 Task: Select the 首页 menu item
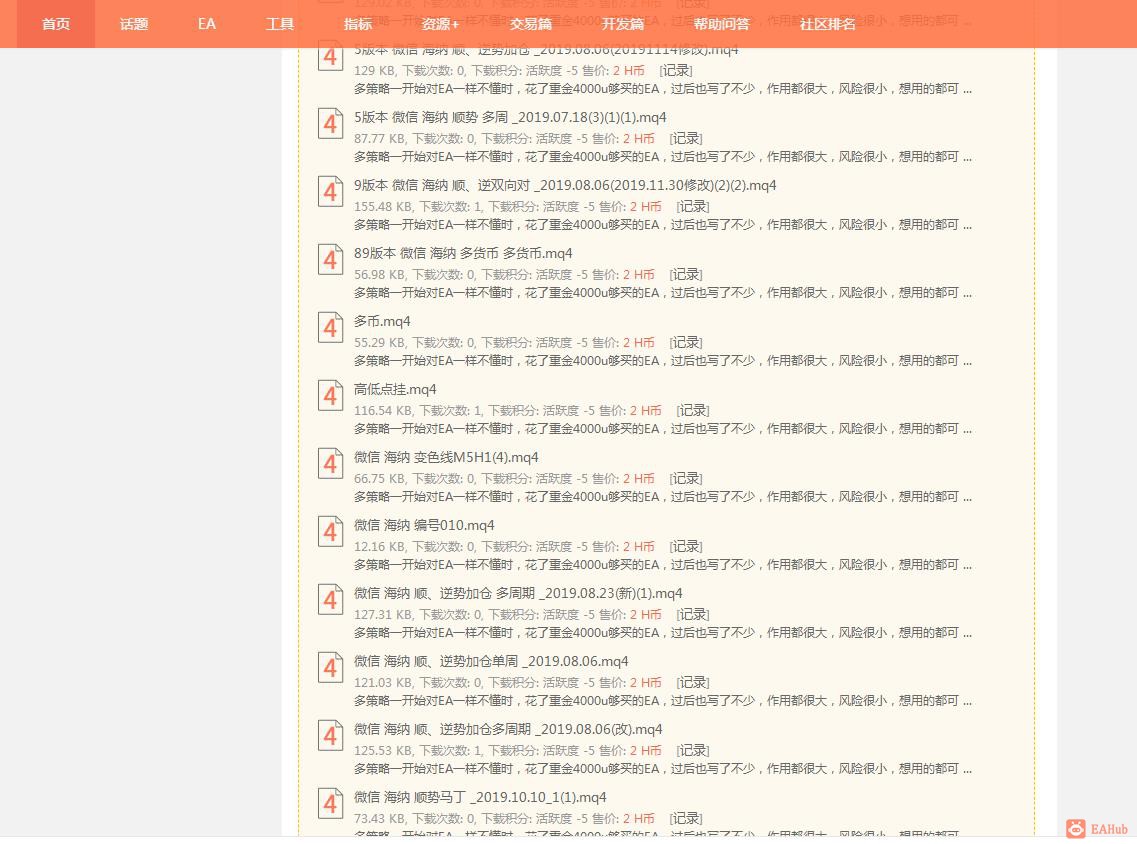55,24
